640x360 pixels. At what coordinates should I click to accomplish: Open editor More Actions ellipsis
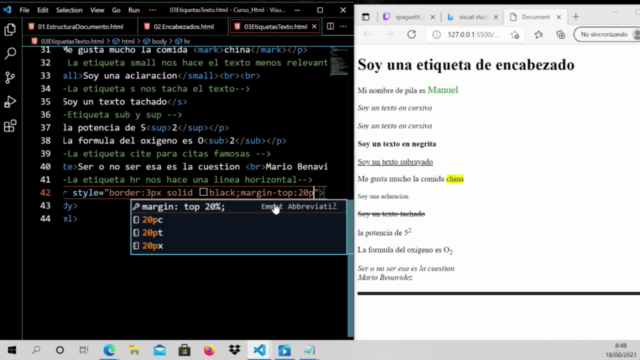[343, 26]
